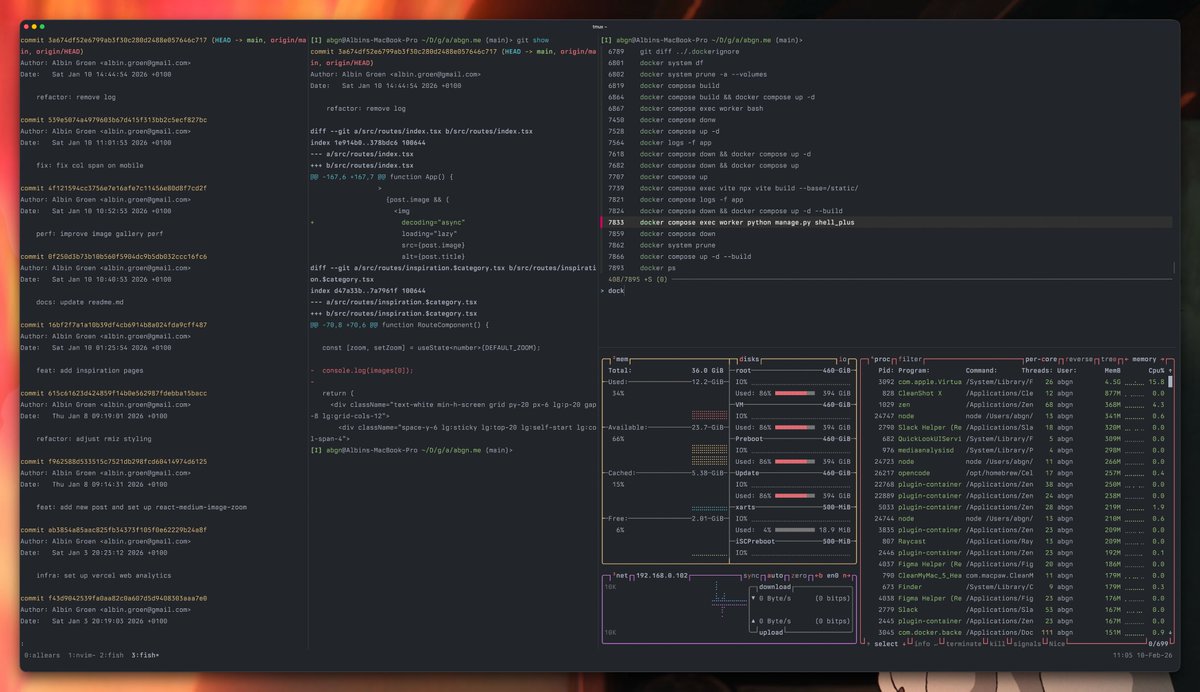Image resolution: width=1200 pixels, height=692 pixels.
Task: Toggle tree view in btop proc box
Action: [1109, 359]
